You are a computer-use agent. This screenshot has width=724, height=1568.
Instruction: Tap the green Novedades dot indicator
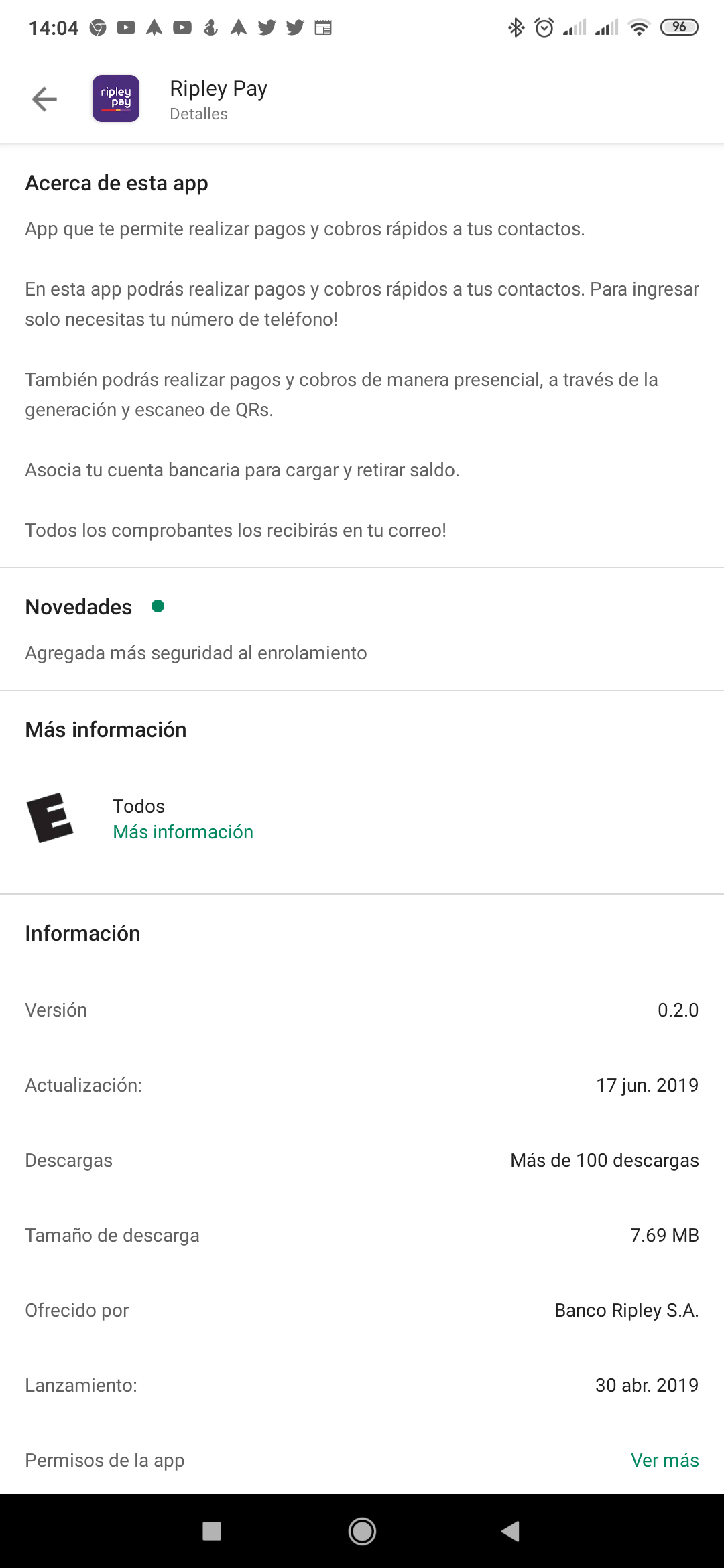[x=158, y=606]
